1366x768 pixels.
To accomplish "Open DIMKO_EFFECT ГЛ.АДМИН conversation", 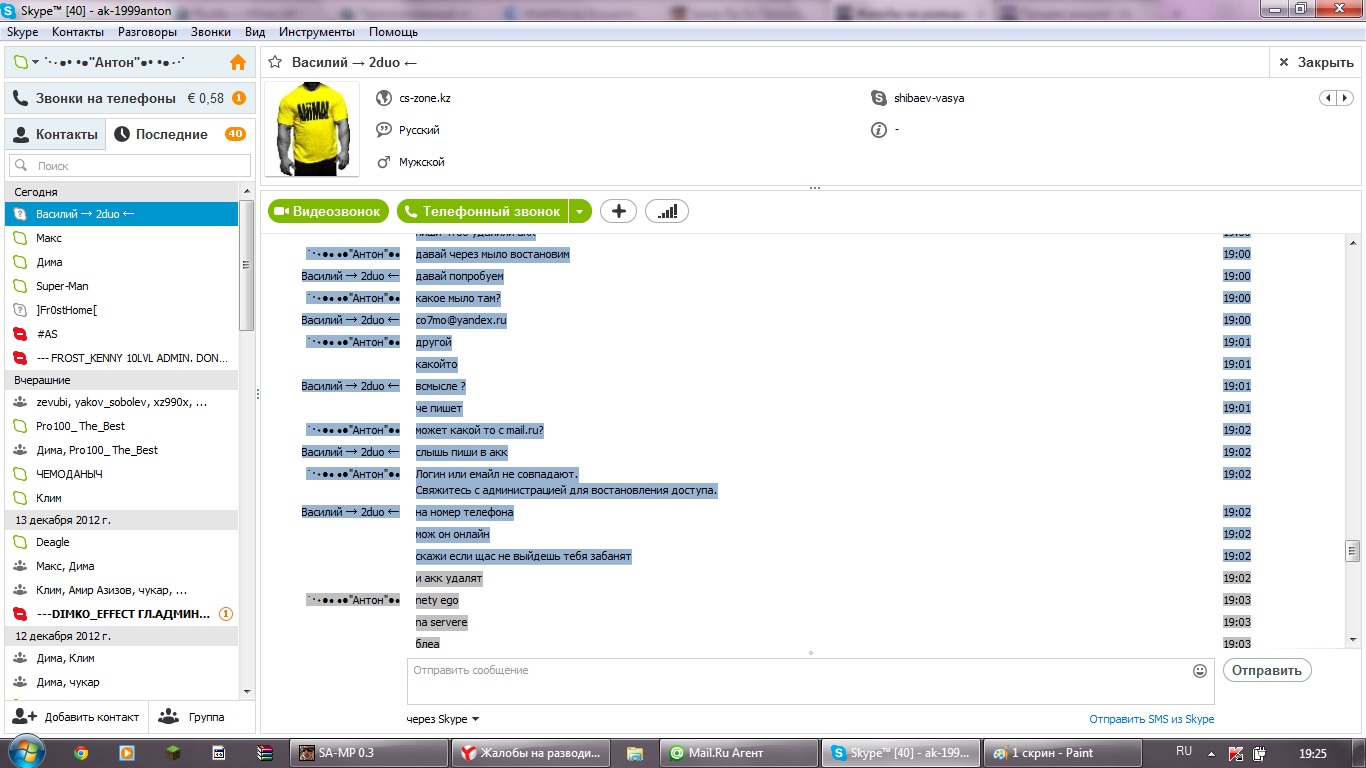I will (x=122, y=614).
